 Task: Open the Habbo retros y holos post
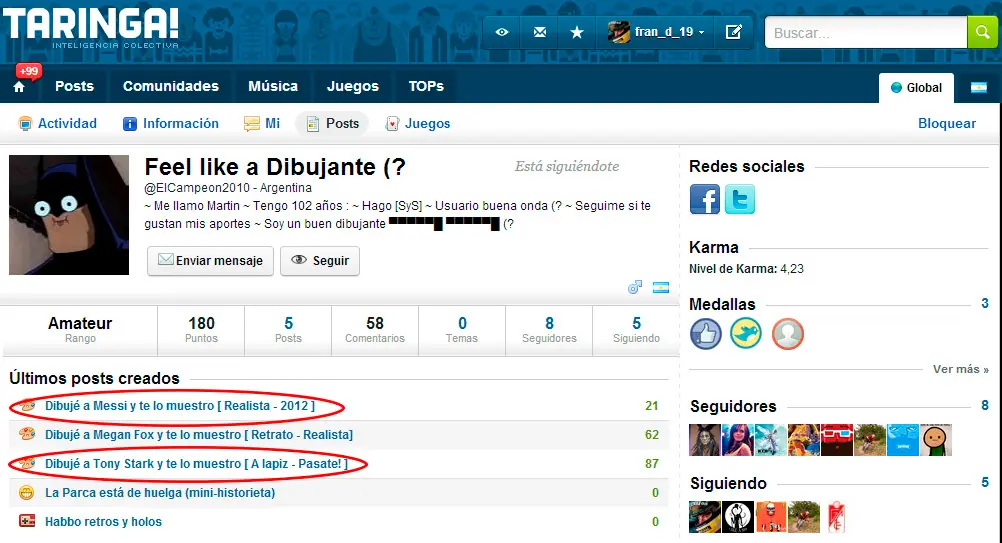coord(103,522)
